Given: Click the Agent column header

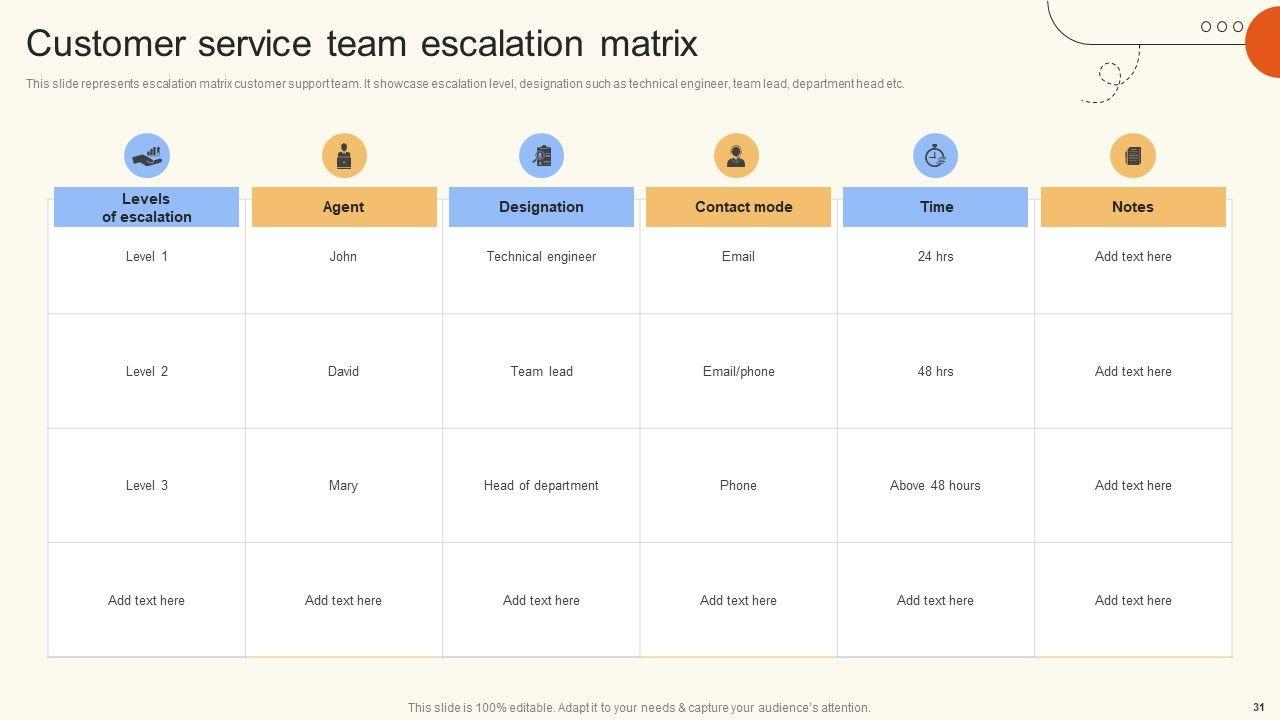Looking at the screenshot, I should coord(344,207).
